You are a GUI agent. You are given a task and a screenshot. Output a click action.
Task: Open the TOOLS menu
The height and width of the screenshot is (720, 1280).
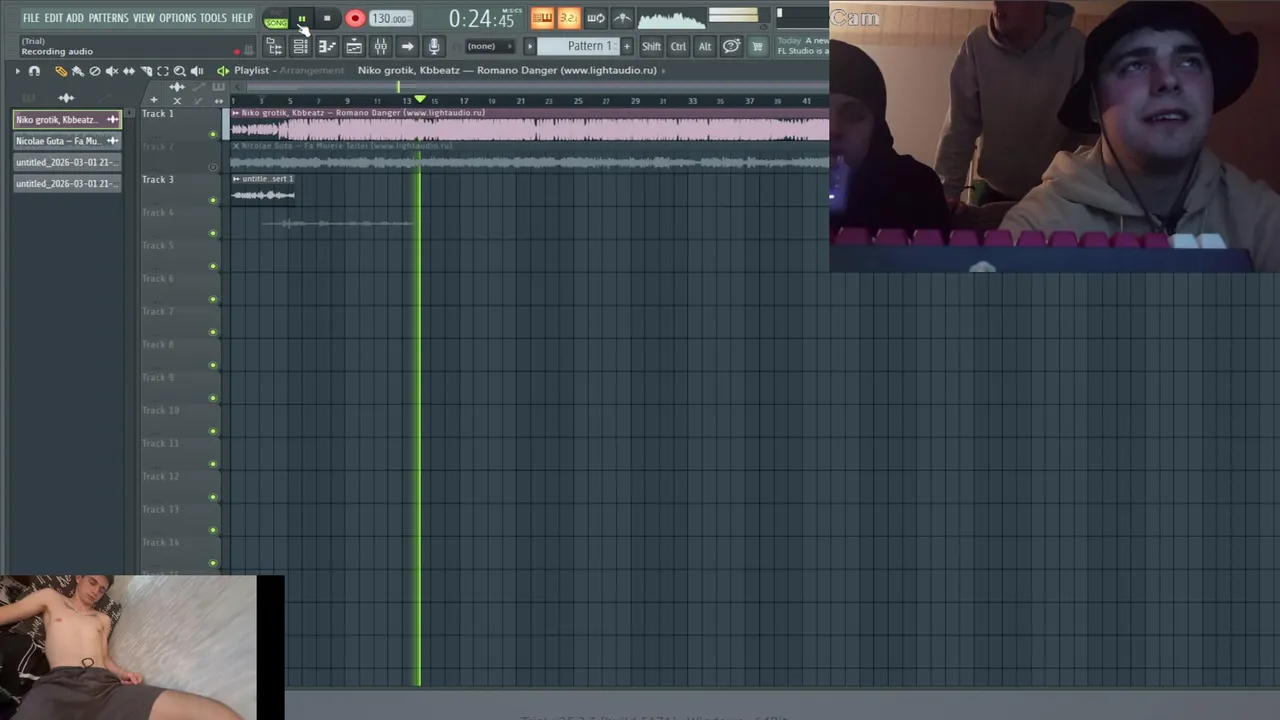point(213,18)
